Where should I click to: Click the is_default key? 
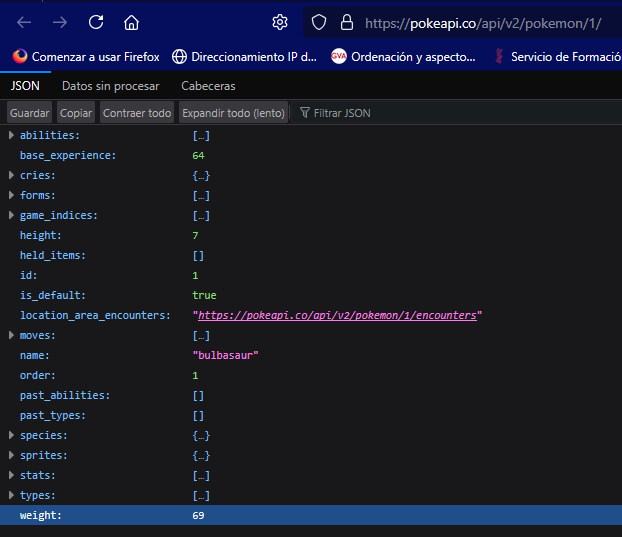click(x=53, y=295)
